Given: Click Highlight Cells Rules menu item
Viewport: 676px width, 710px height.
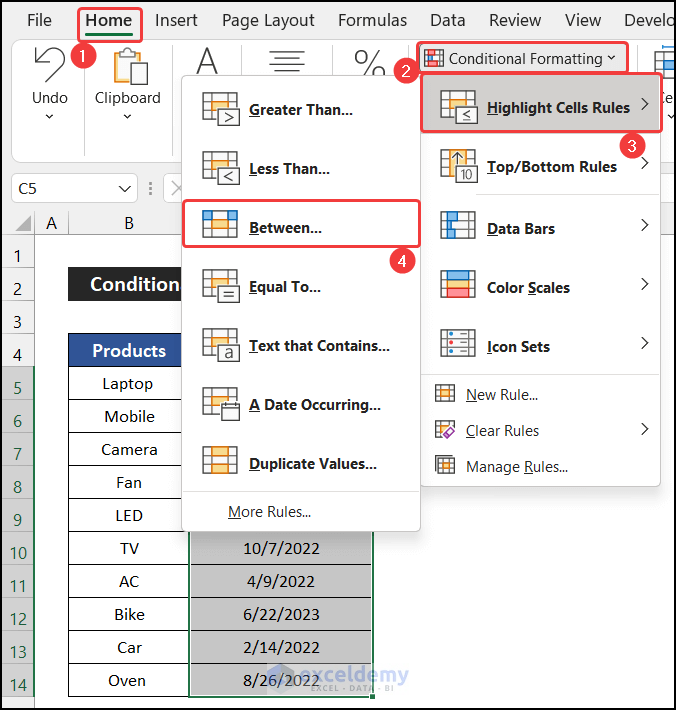Looking at the screenshot, I should [541, 104].
